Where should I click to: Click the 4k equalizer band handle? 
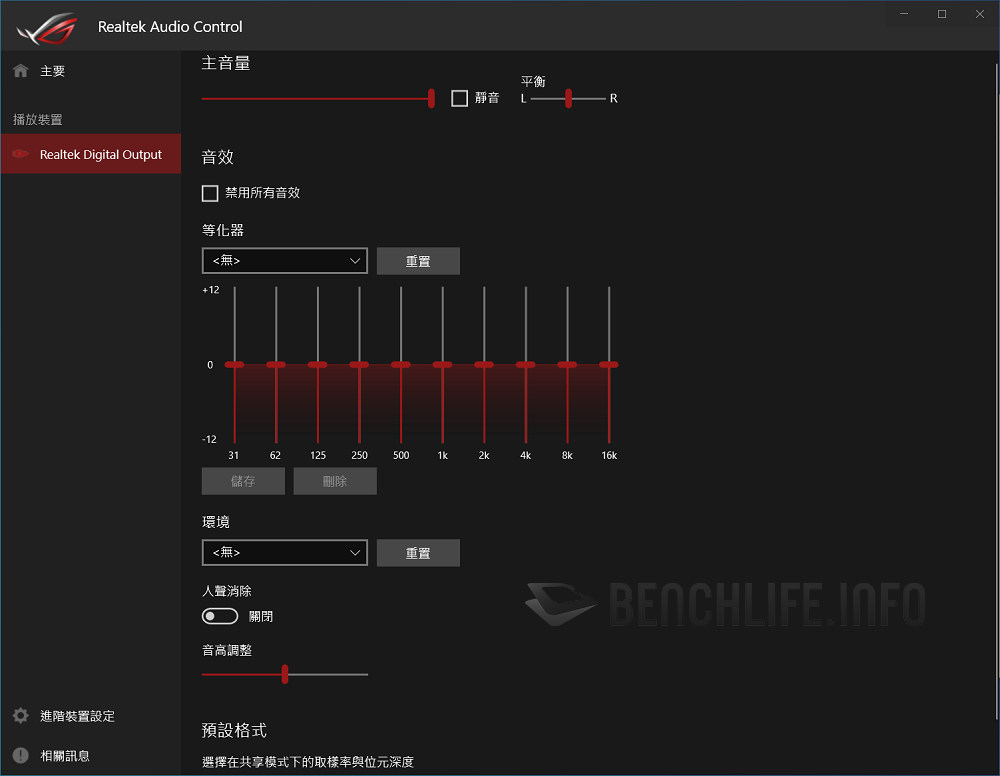[526, 365]
